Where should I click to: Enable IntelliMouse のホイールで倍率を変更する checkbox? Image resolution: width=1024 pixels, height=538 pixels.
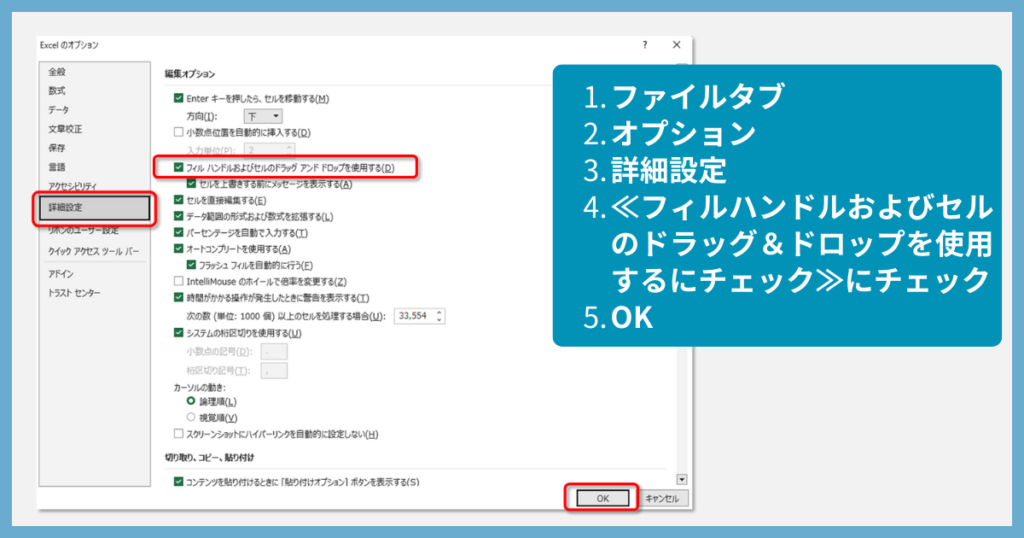pyautogui.click(x=179, y=281)
